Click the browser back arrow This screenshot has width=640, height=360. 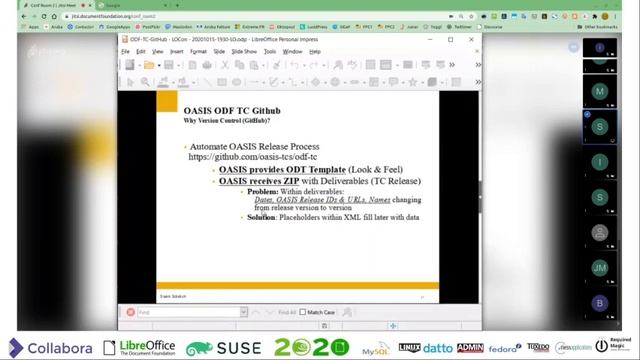[x=24, y=16]
